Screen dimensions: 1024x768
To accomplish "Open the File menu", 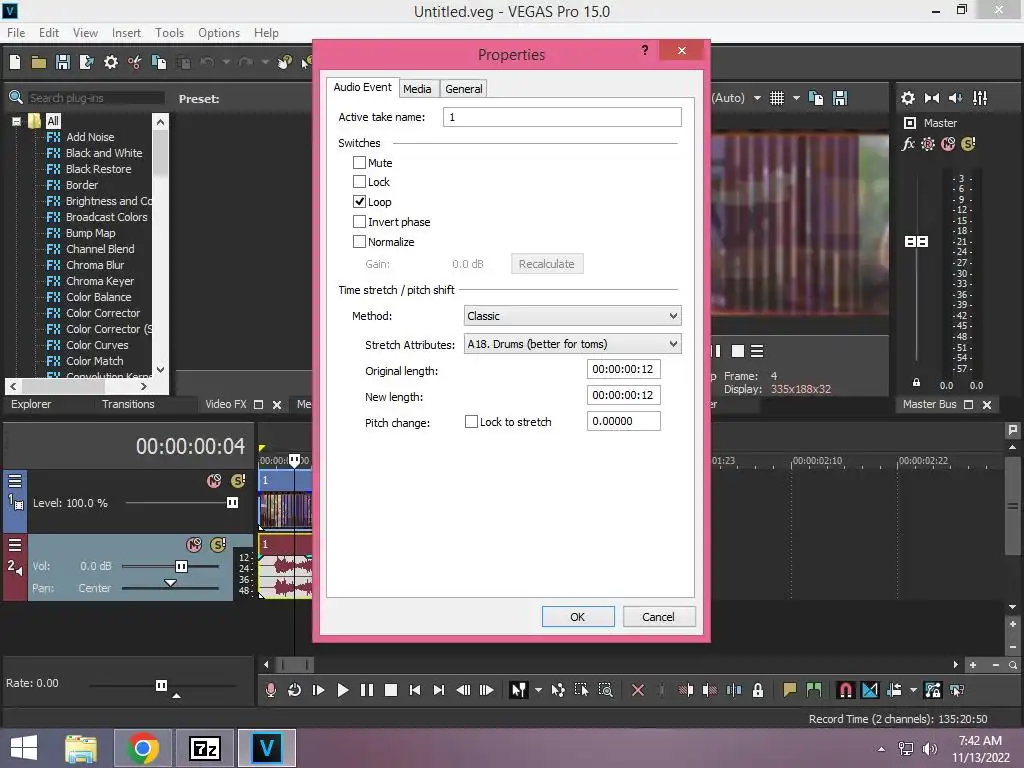I will 16,33.
